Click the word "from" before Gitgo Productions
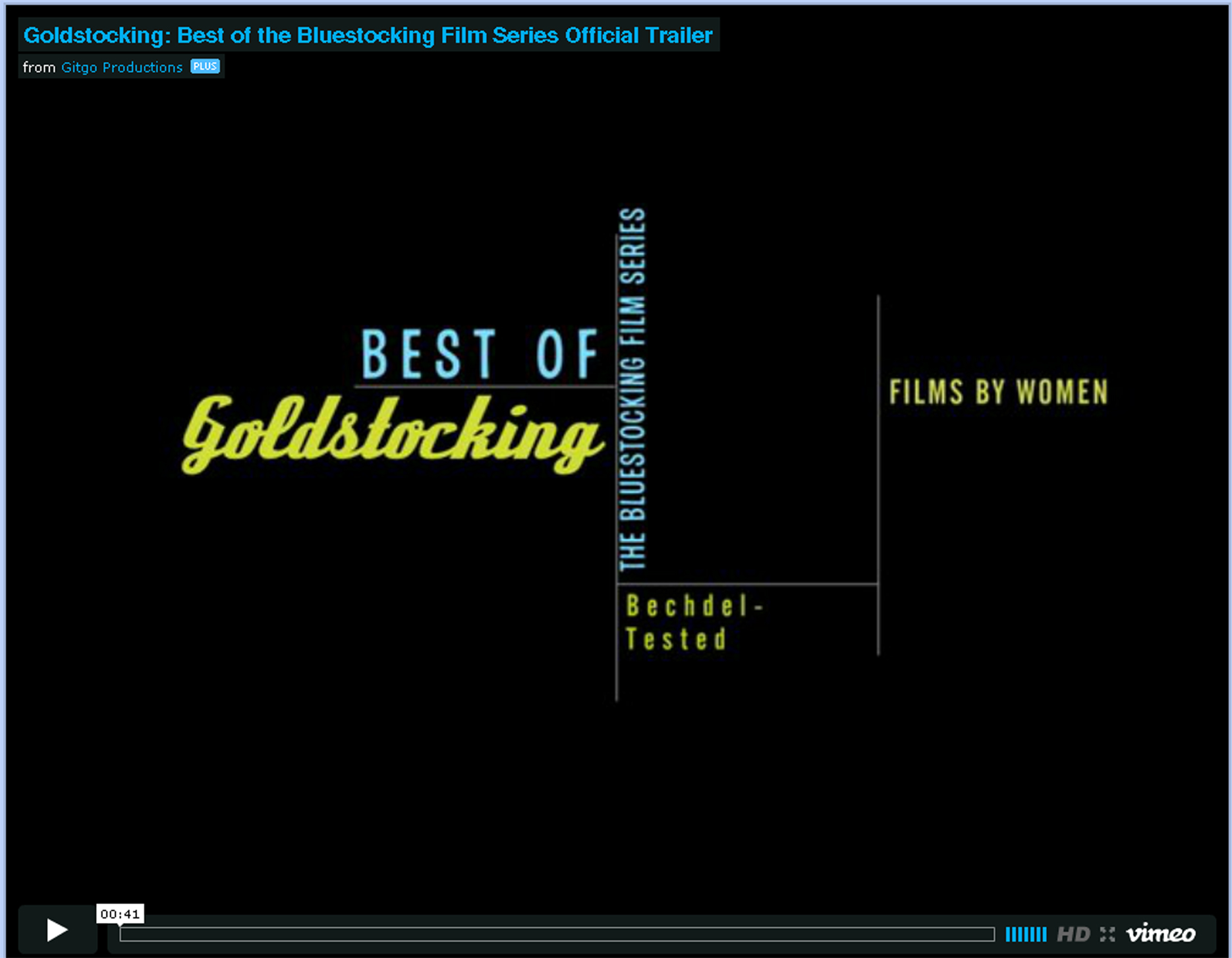The width and height of the screenshot is (1232, 958). point(39,67)
